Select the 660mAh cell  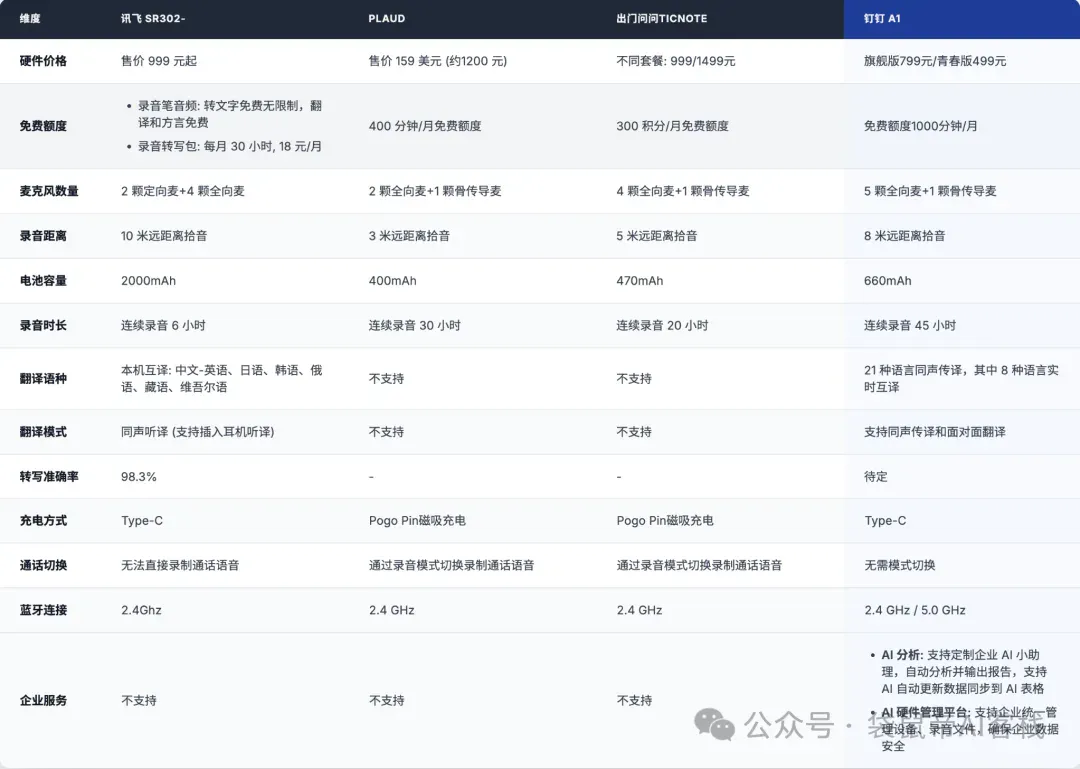[x=888, y=280]
